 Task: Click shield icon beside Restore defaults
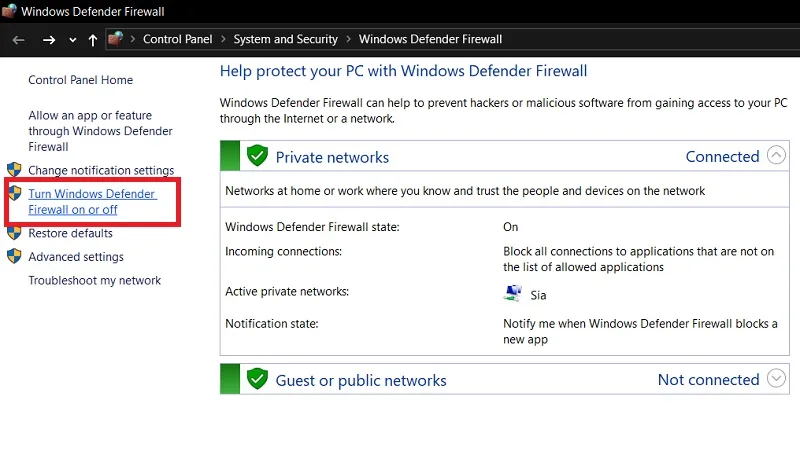pos(14,233)
